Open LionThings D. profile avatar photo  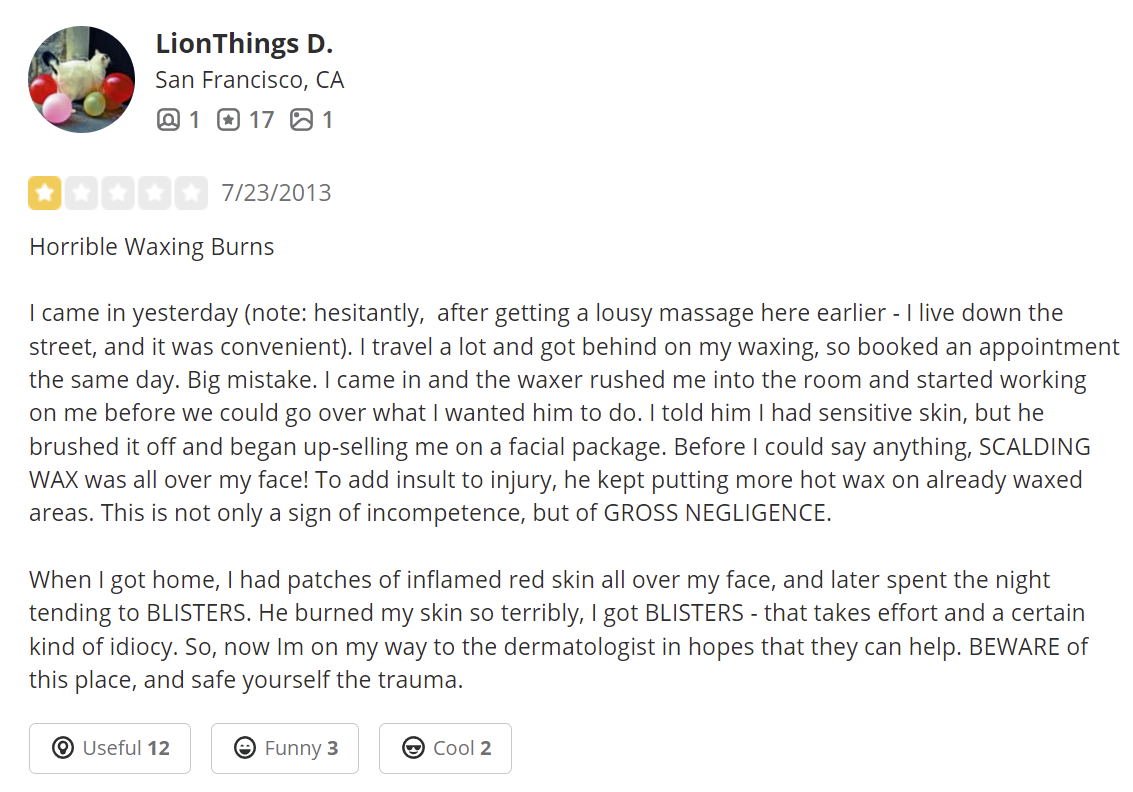81,79
